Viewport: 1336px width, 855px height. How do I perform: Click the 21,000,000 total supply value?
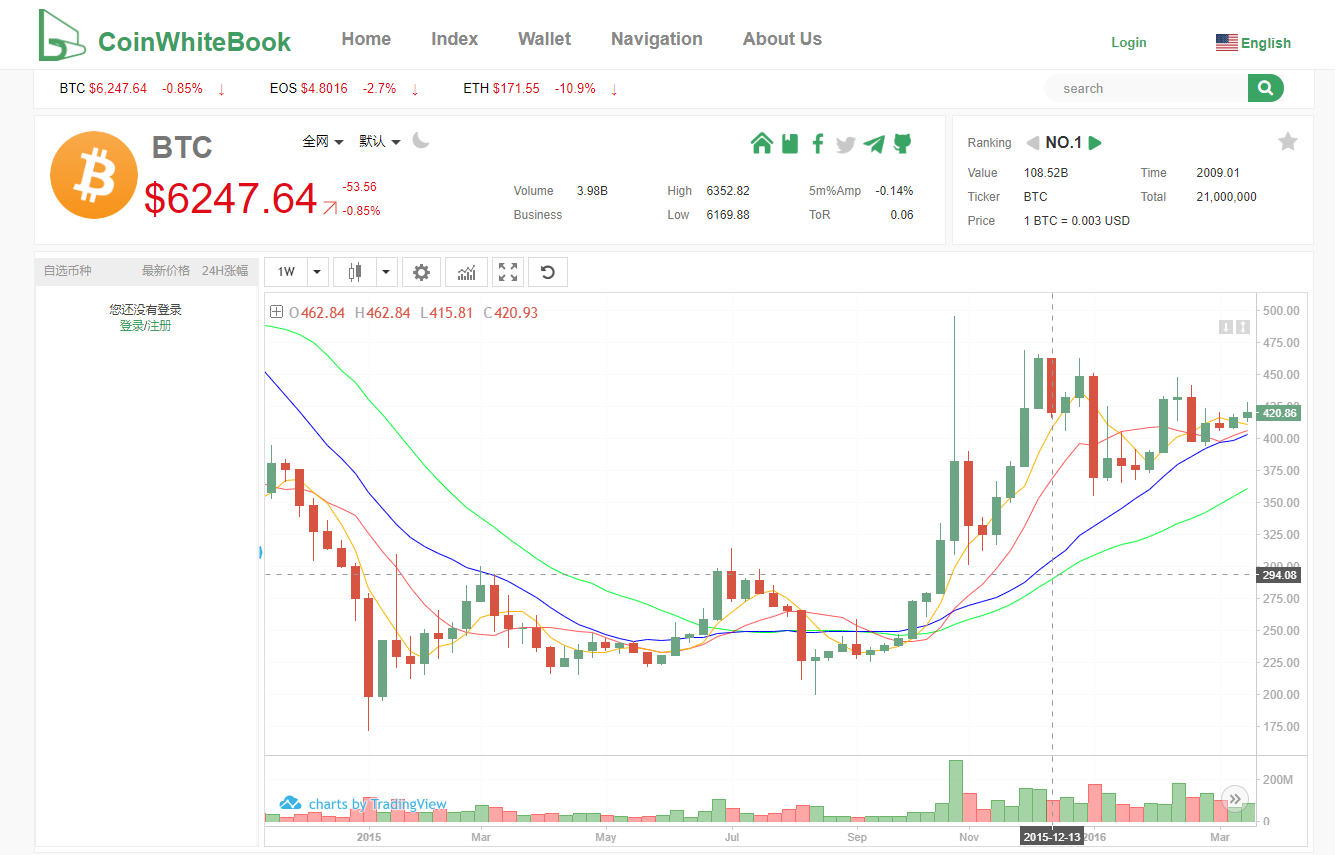(1226, 197)
